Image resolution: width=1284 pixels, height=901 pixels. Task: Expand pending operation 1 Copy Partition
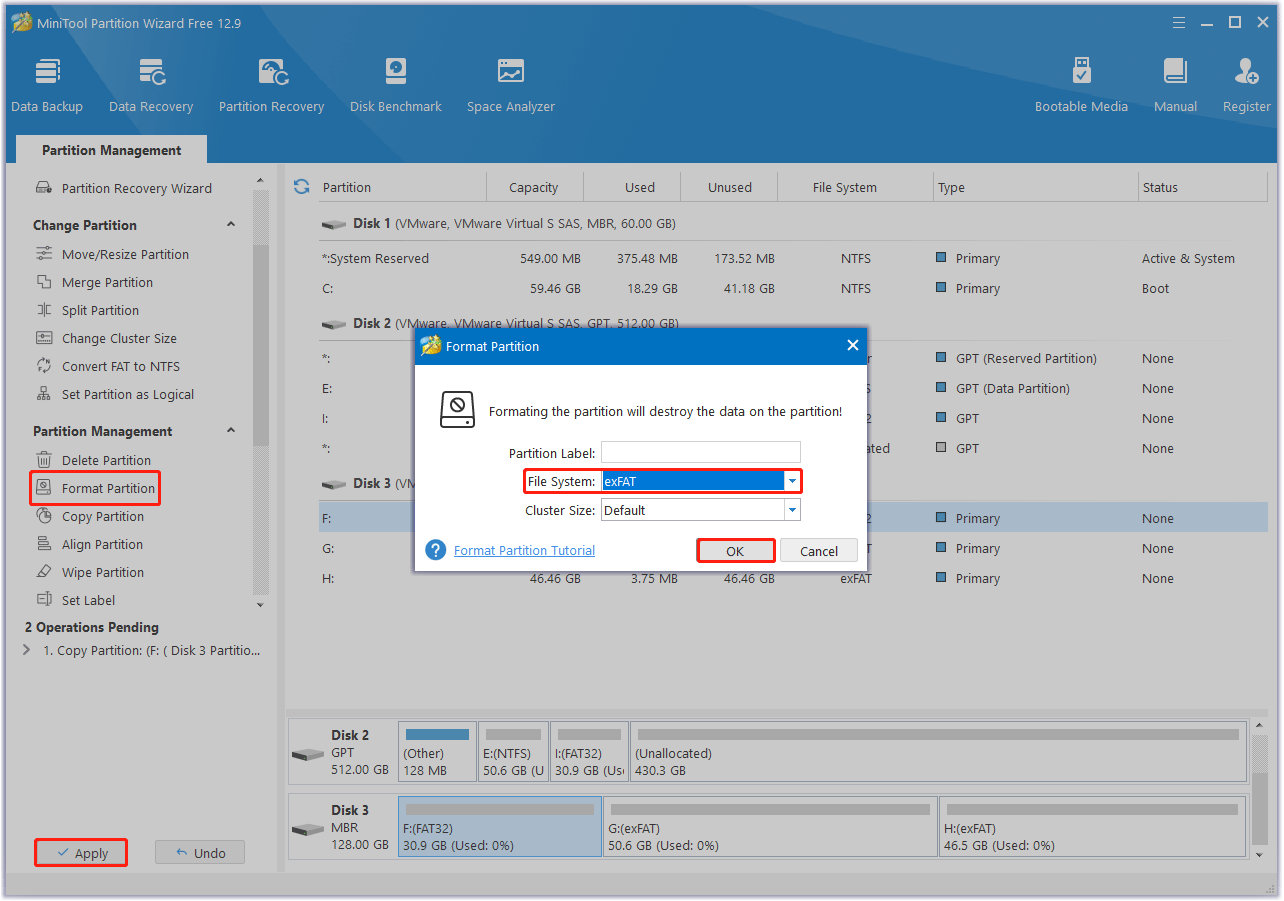pos(27,650)
